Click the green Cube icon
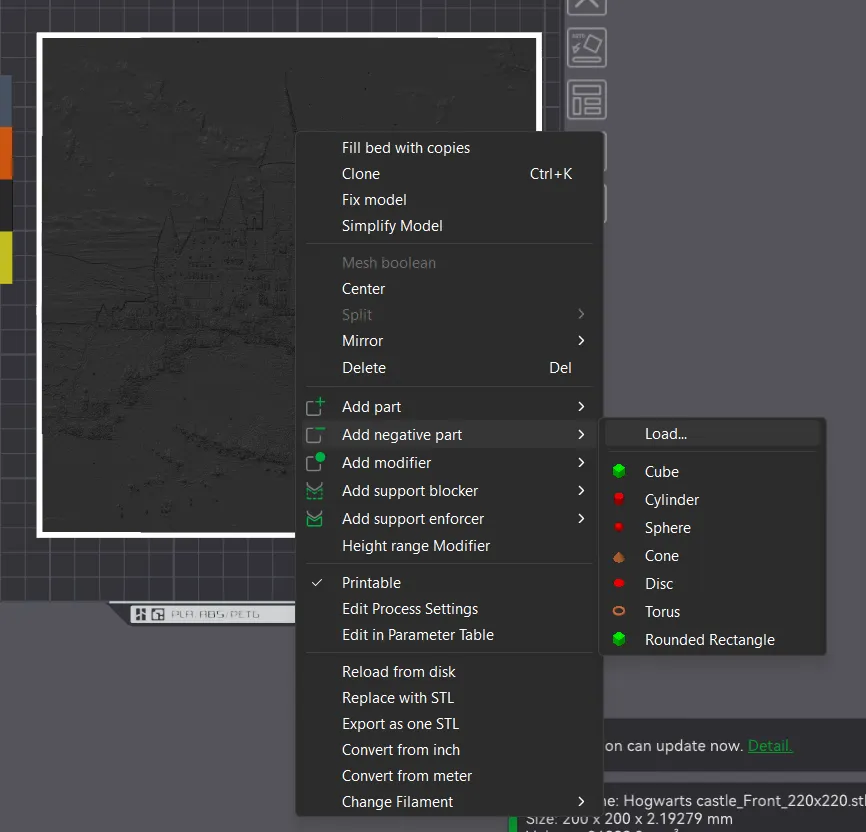The image size is (866, 832). click(x=619, y=471)
